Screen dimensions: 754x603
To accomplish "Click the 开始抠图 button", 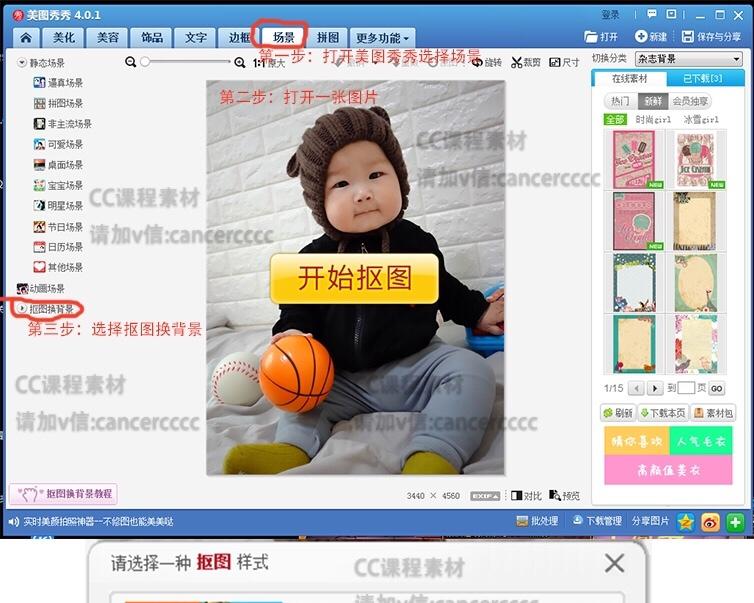I will click(x=354, y=278).
